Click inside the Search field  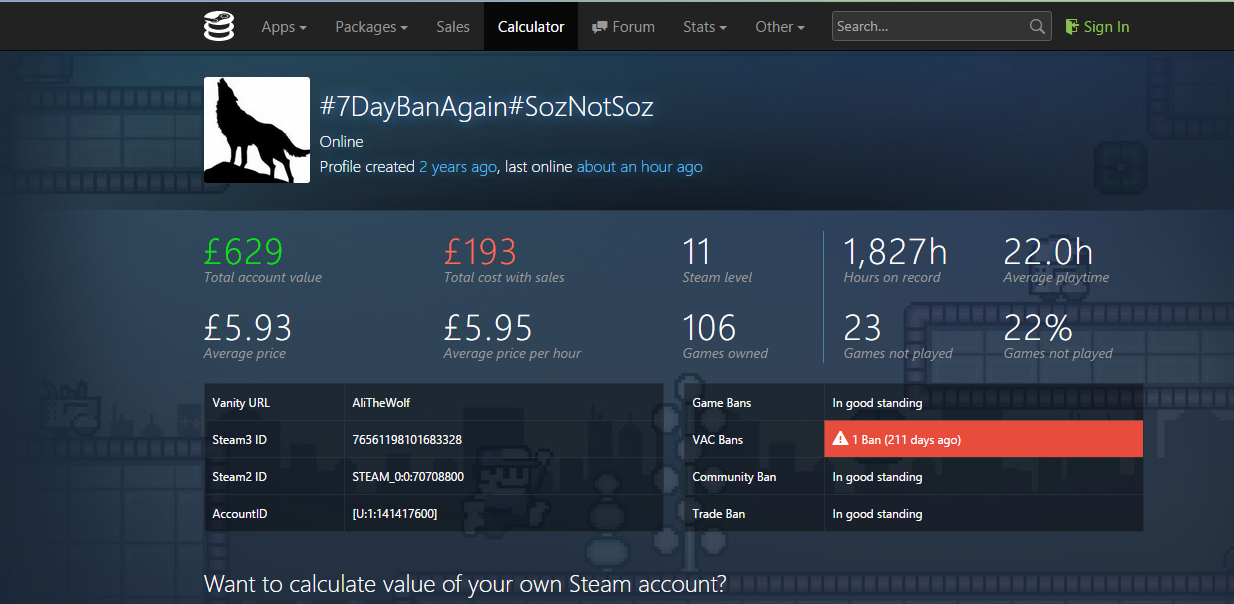(x=930, y=27)
